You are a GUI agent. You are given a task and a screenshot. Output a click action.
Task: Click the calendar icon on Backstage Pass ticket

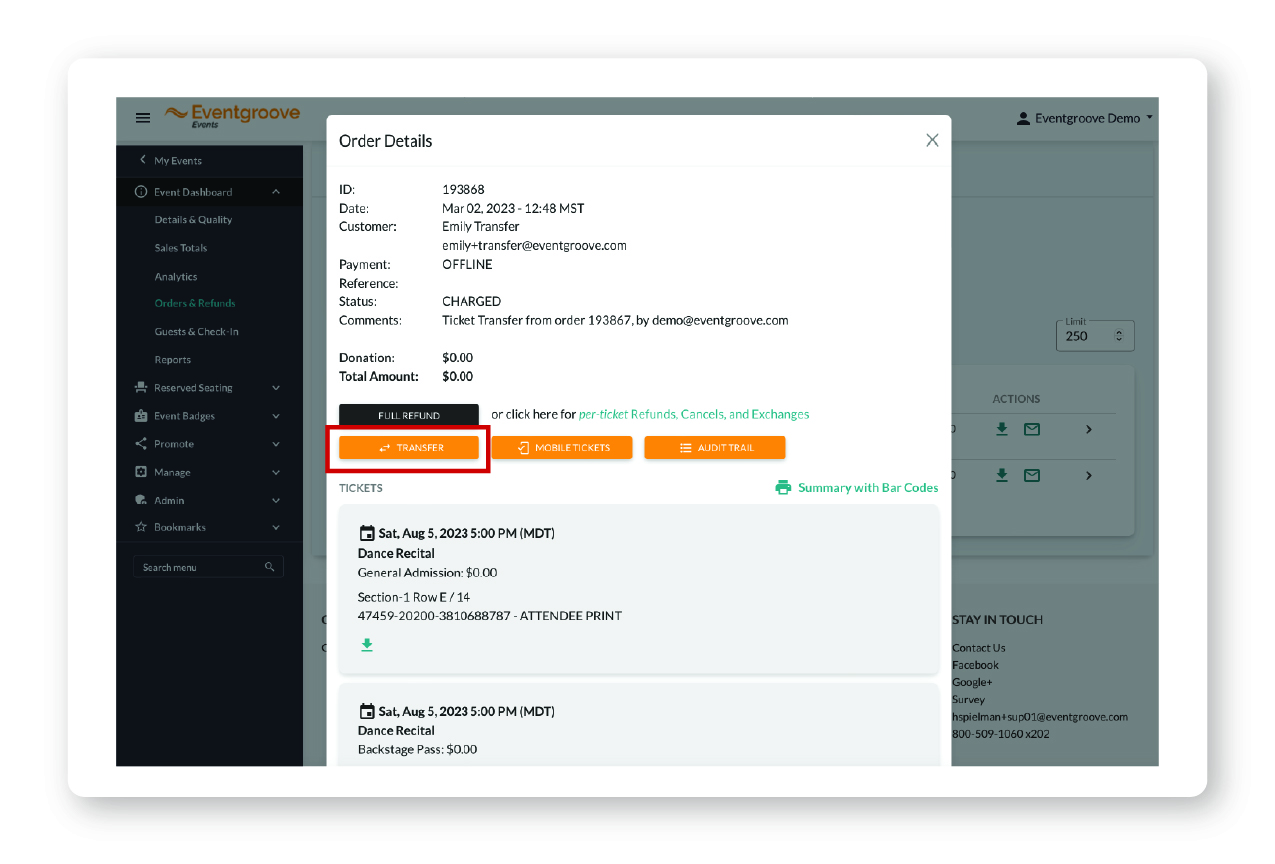[x=366, y=711]
